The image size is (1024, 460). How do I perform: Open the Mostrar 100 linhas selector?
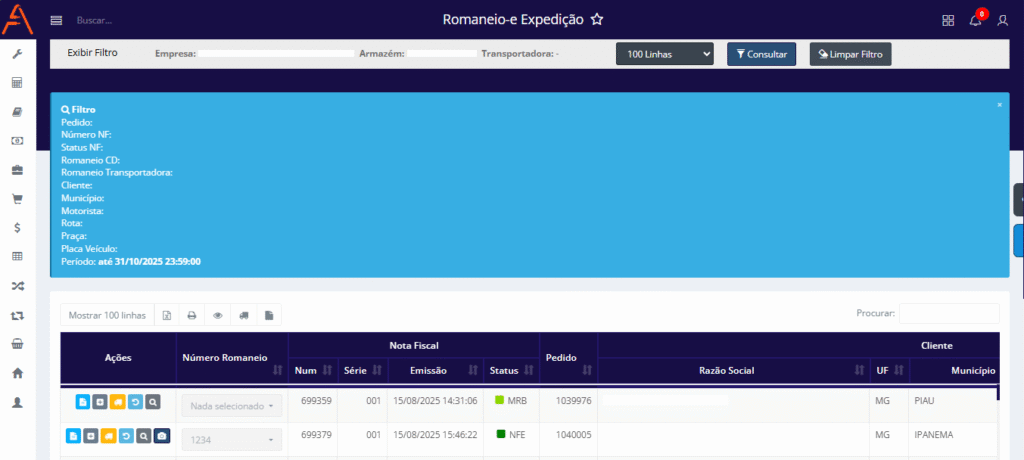[107, 315]
